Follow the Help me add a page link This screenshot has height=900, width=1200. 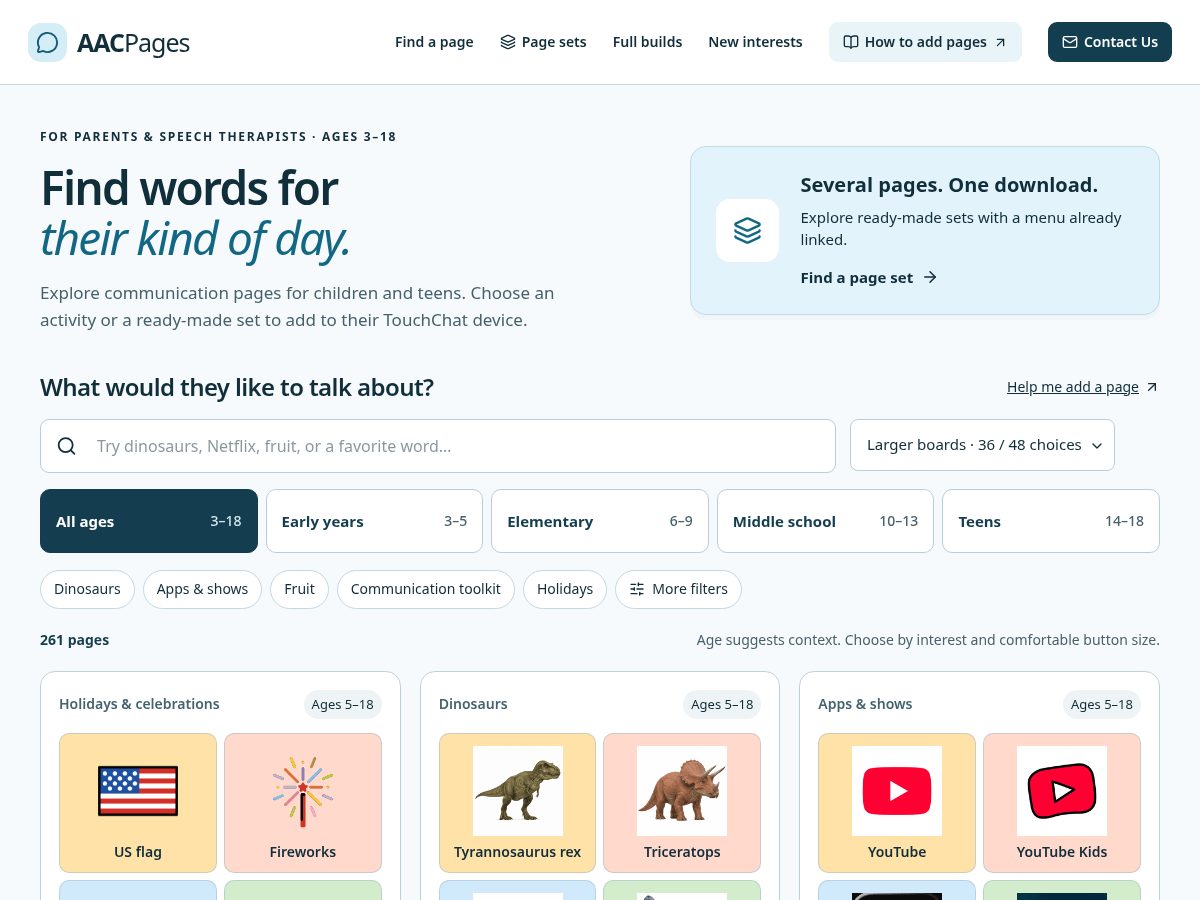[x=1082, y=387]
